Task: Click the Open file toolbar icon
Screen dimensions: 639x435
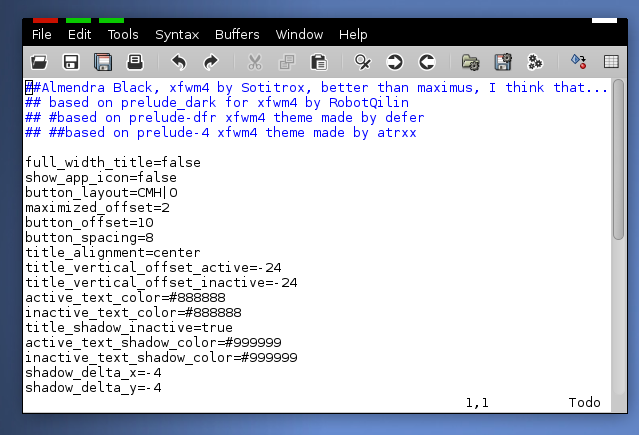Action: 39,62
